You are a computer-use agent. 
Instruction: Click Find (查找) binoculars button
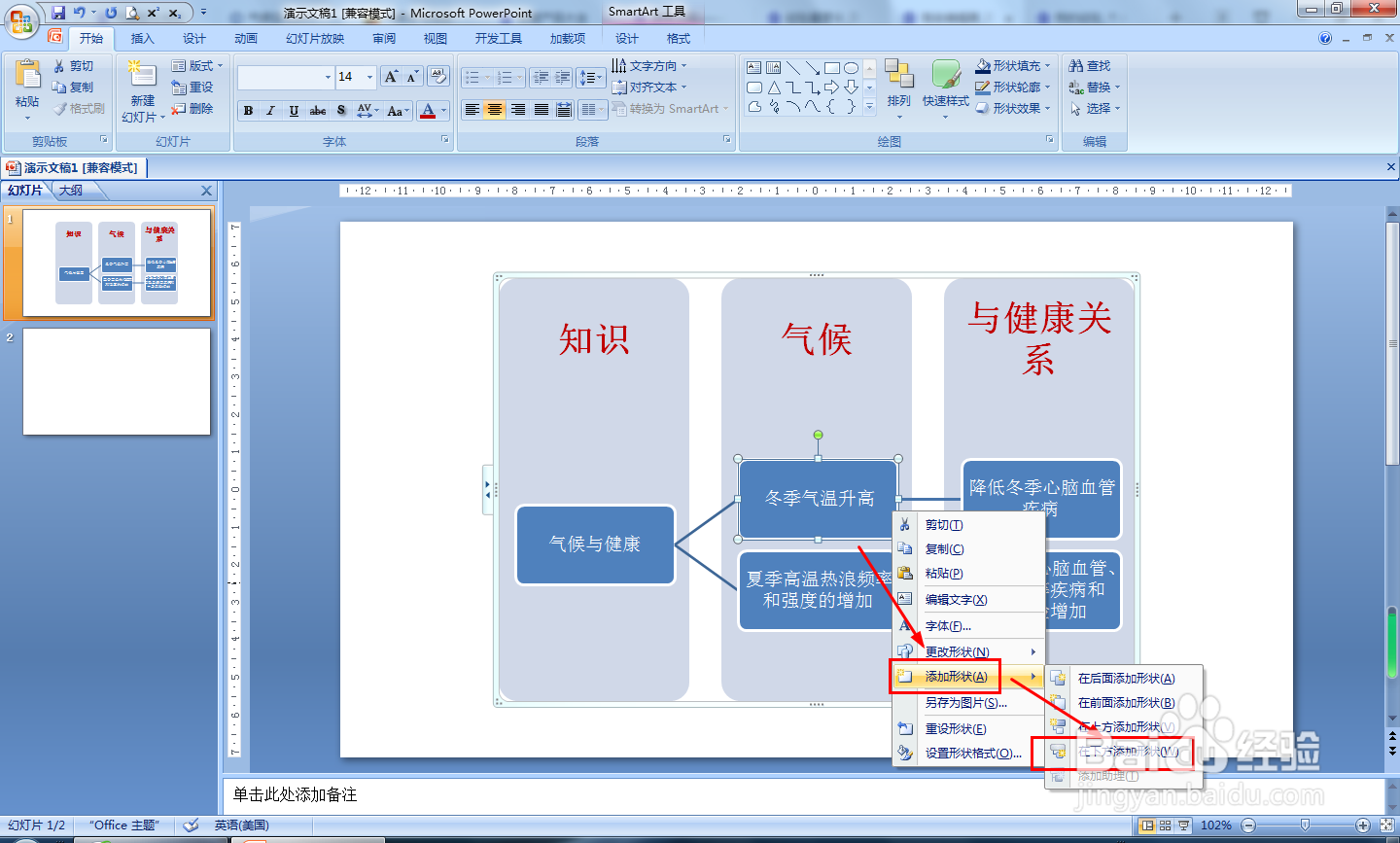coord(1090,66)
